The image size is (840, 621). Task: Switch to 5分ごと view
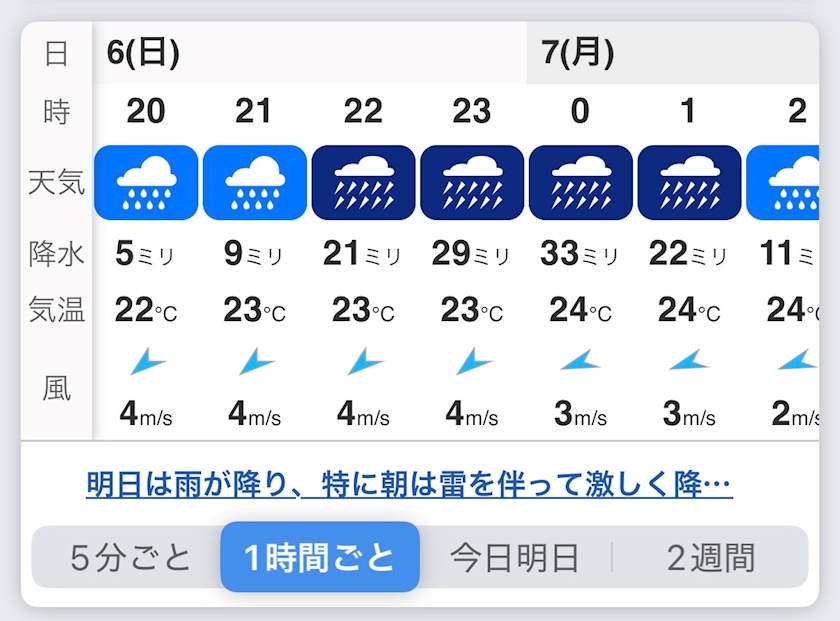(130, 557)
